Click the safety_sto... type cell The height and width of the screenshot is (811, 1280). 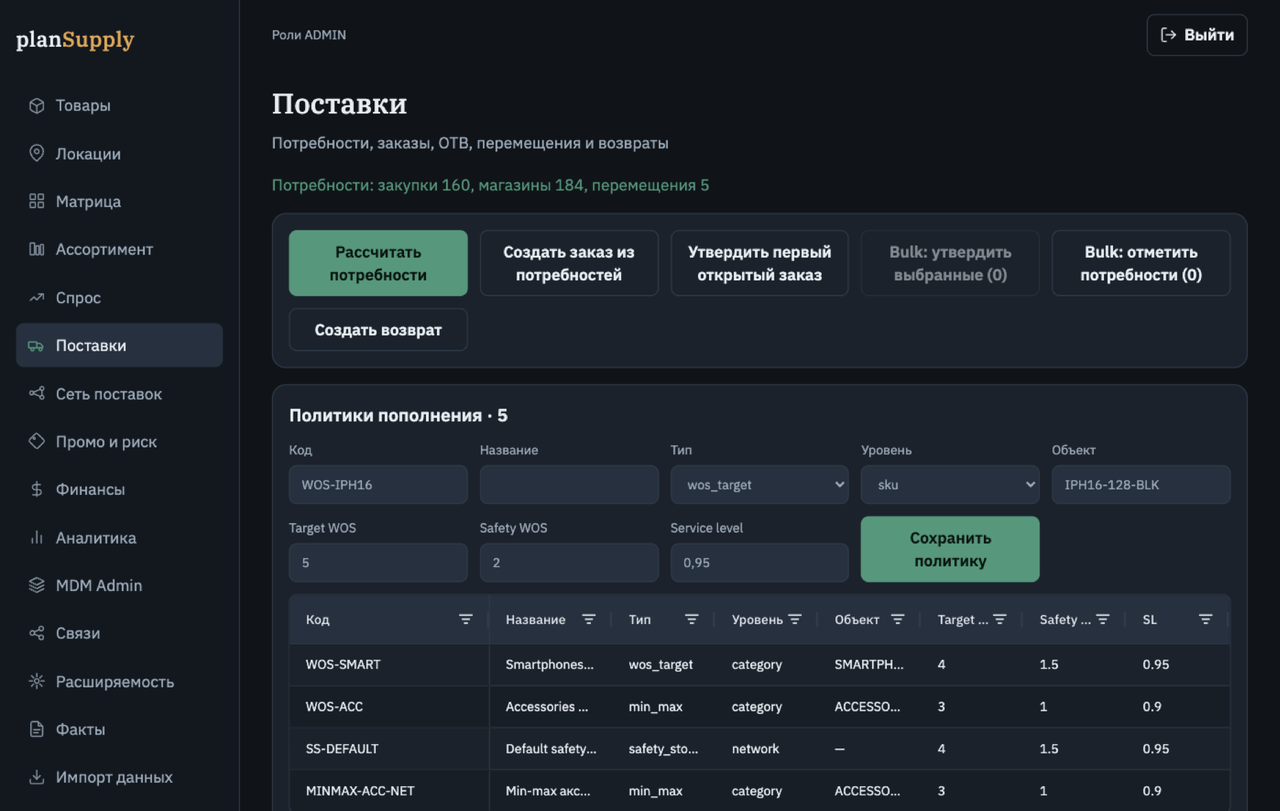pos(664,748)
